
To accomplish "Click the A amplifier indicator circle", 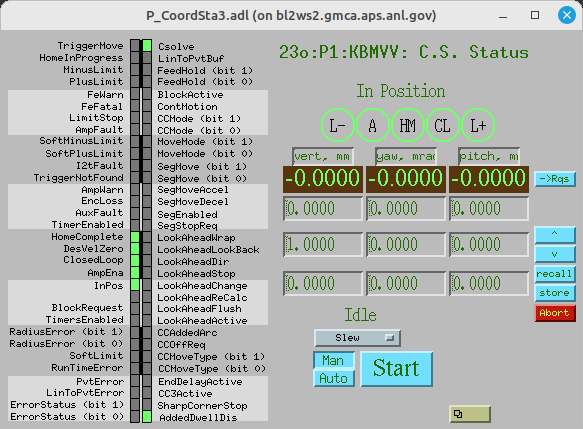I will pos(373,125).
